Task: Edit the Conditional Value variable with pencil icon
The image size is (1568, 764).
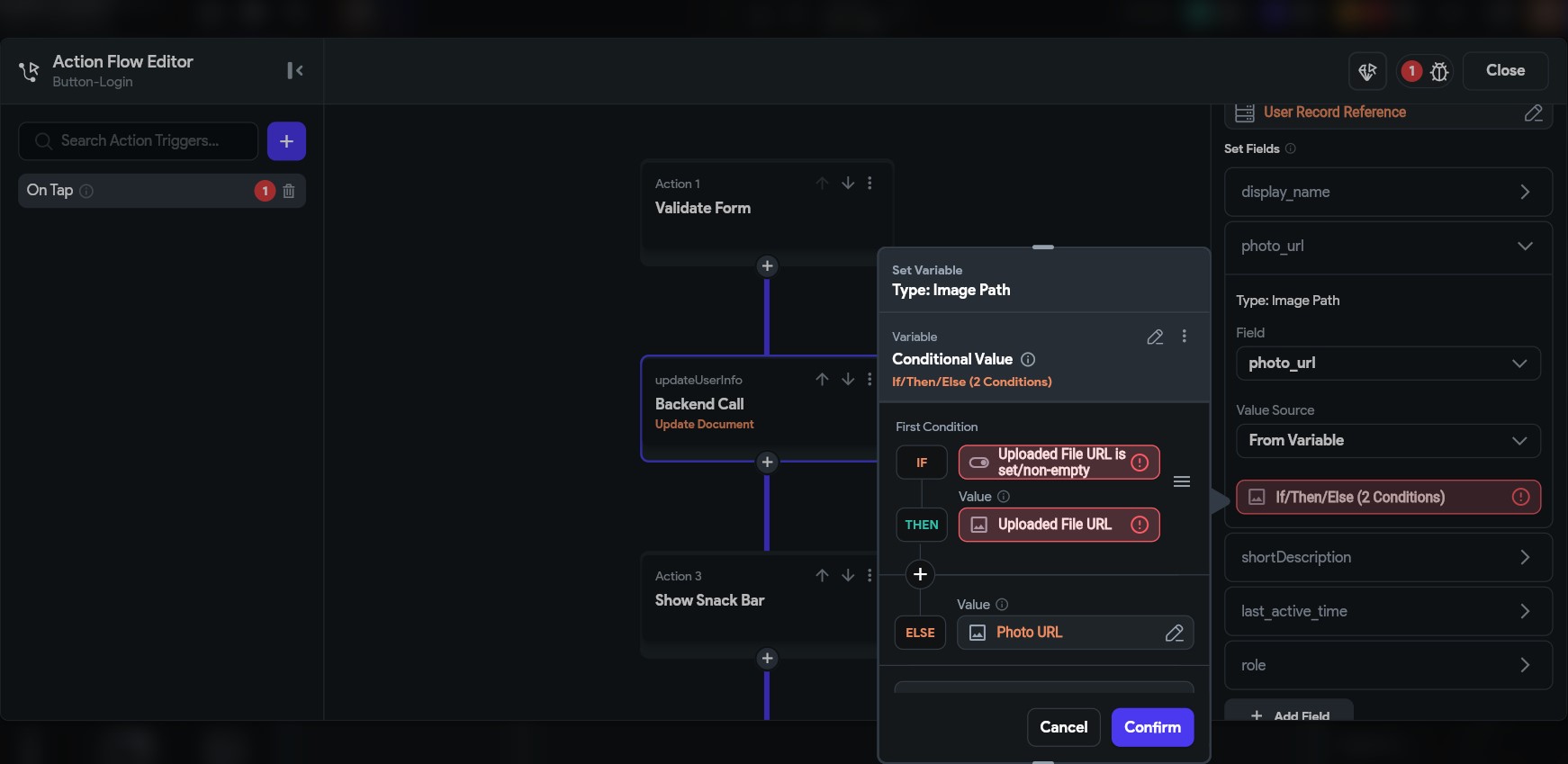Action: [x=1156, y=337]
